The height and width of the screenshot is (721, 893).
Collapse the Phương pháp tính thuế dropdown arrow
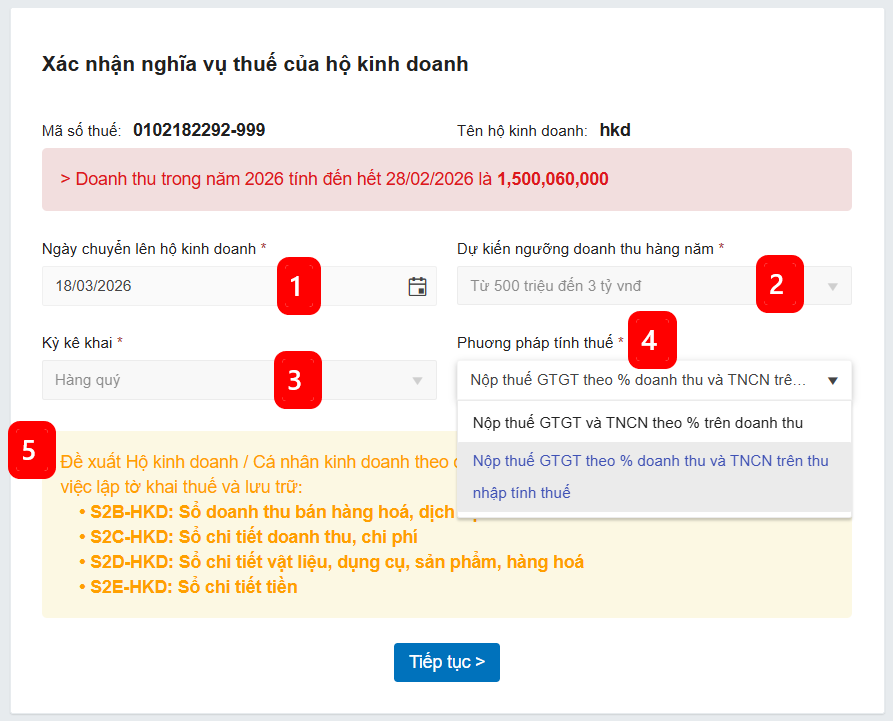[x=832, y=381]
